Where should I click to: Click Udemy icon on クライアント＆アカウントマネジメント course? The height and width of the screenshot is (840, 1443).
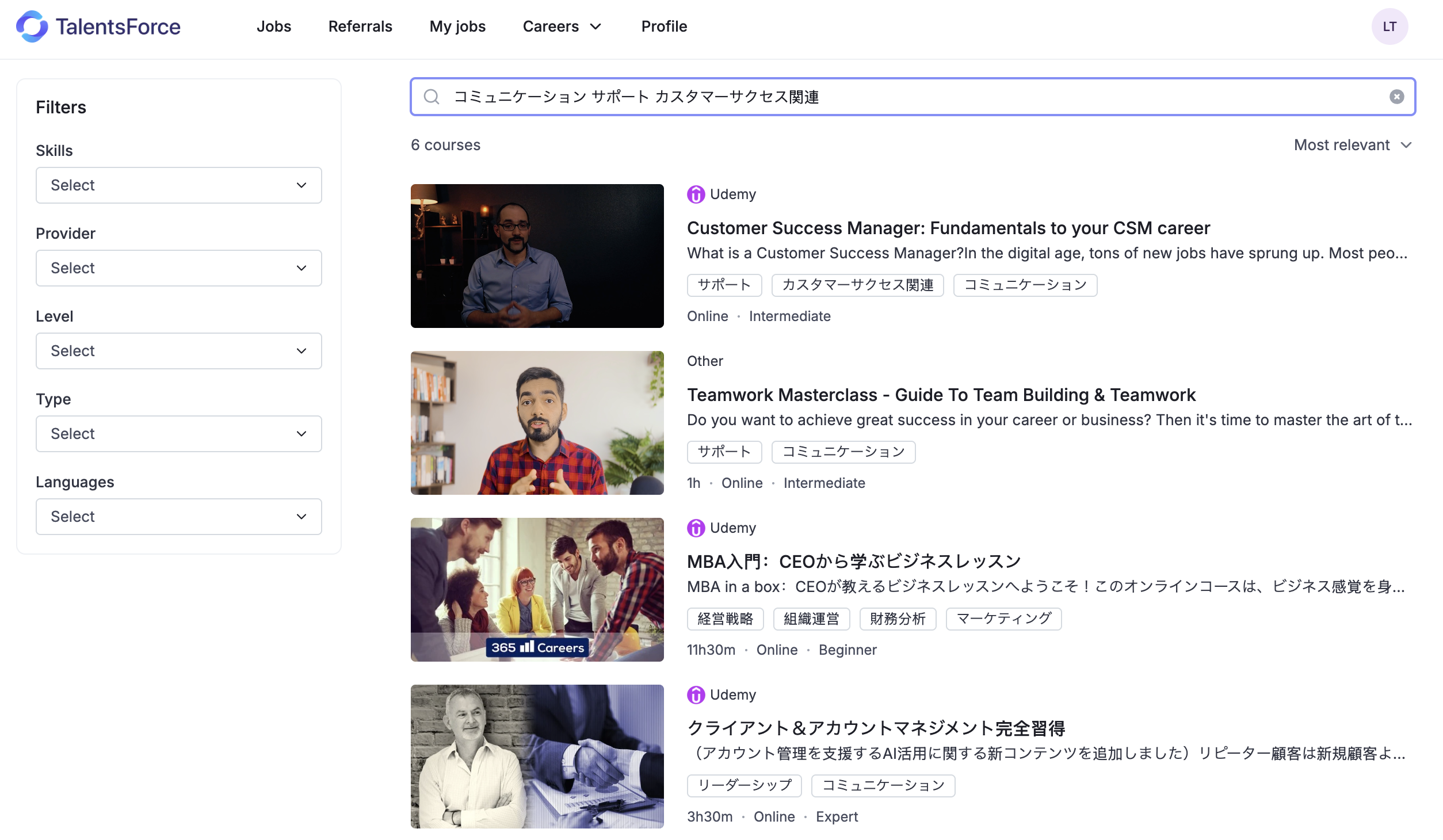pos(696,695)
